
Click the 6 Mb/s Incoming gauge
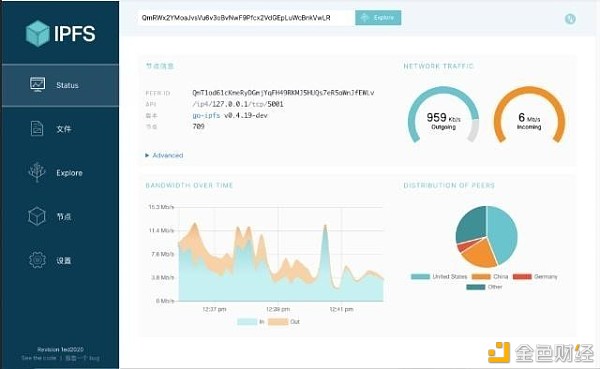coord(529,116)
